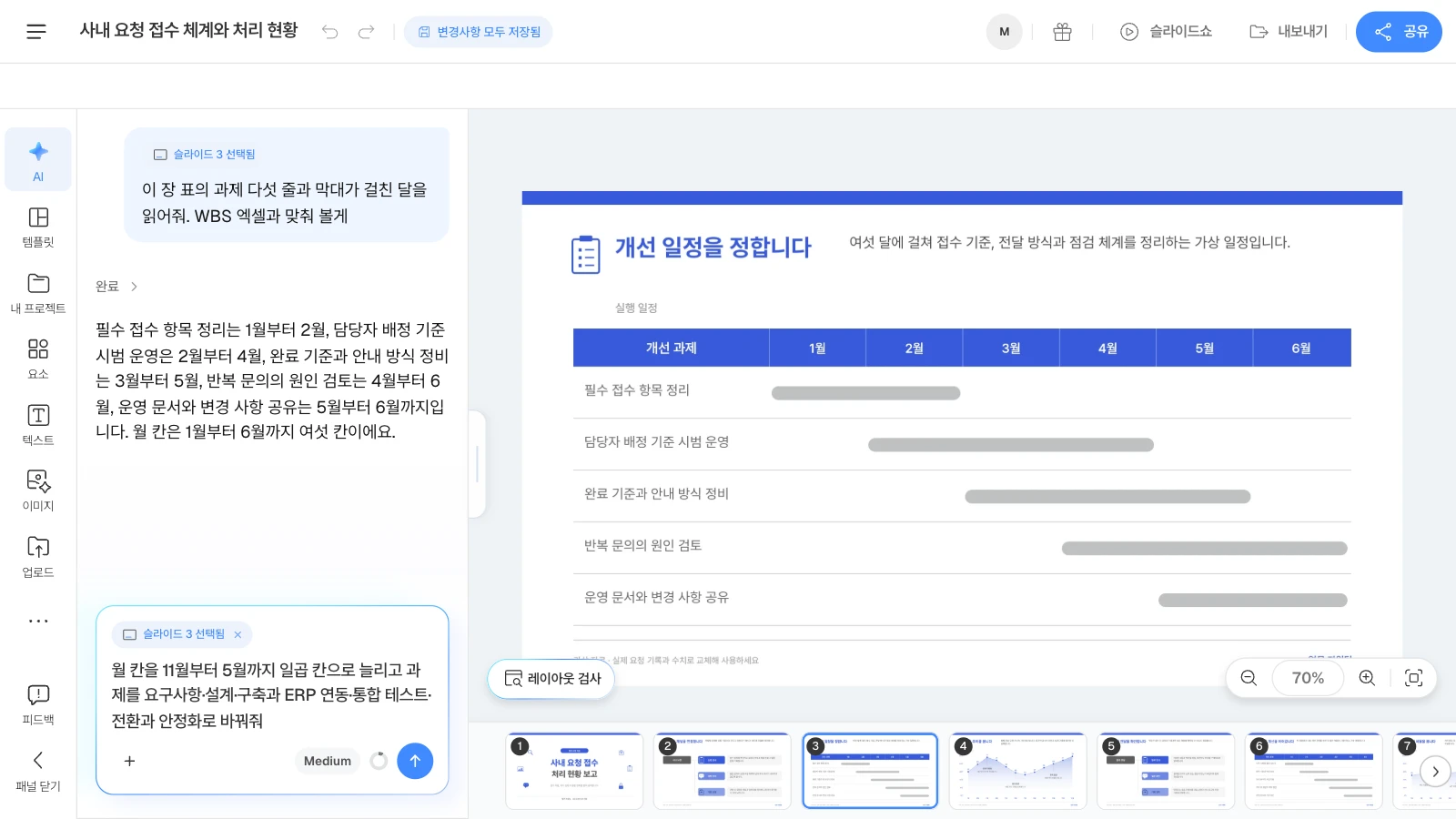The height and width of the screenshot is (819, 1456).
Task: Select the 텍스트 text tool
Action: [38, 425]
